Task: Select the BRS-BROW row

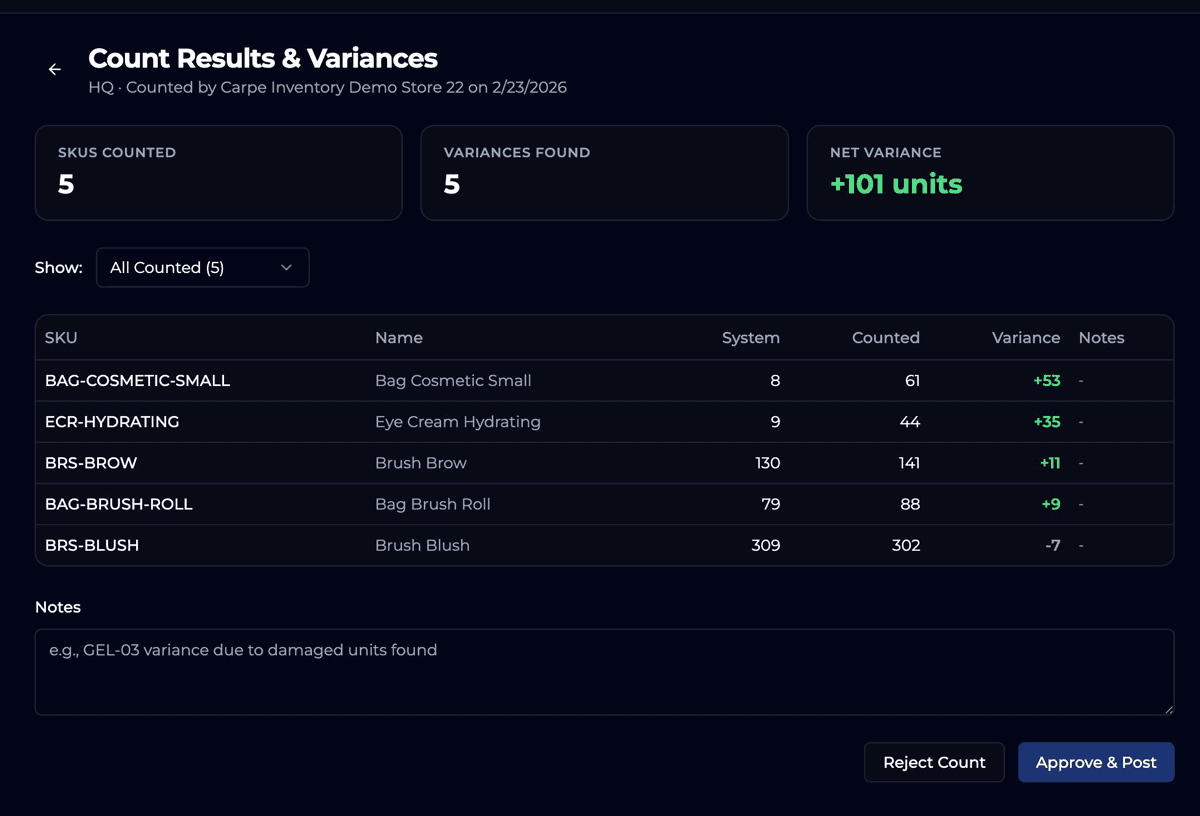Action: [400, 463]
